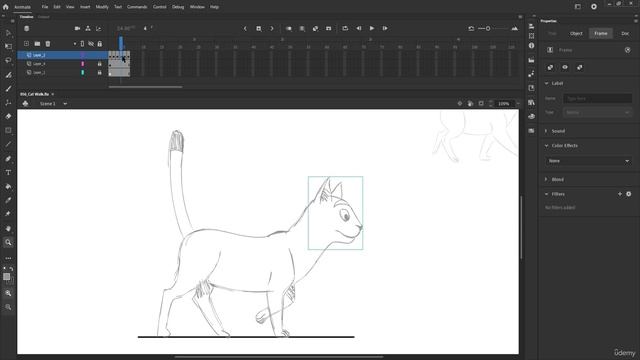Toggle show/hide all layers column header

(91, 44)
